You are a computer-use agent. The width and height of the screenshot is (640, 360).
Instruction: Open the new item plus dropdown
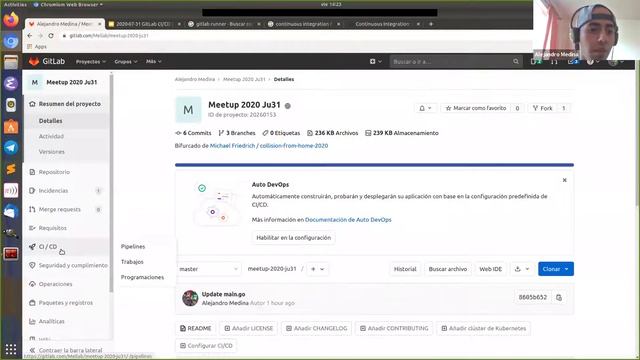(375, 62)
